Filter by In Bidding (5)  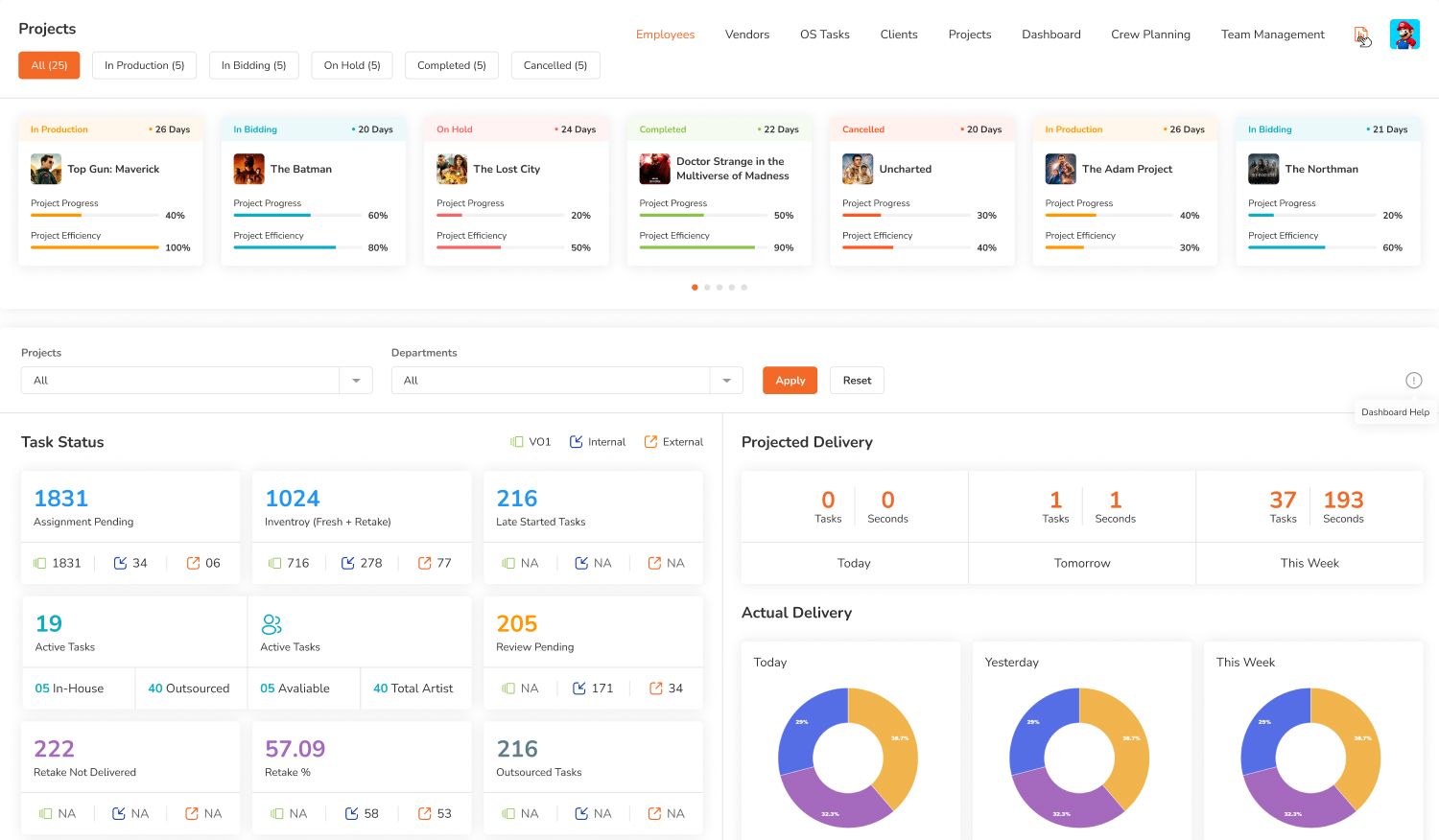pos(253,65)
